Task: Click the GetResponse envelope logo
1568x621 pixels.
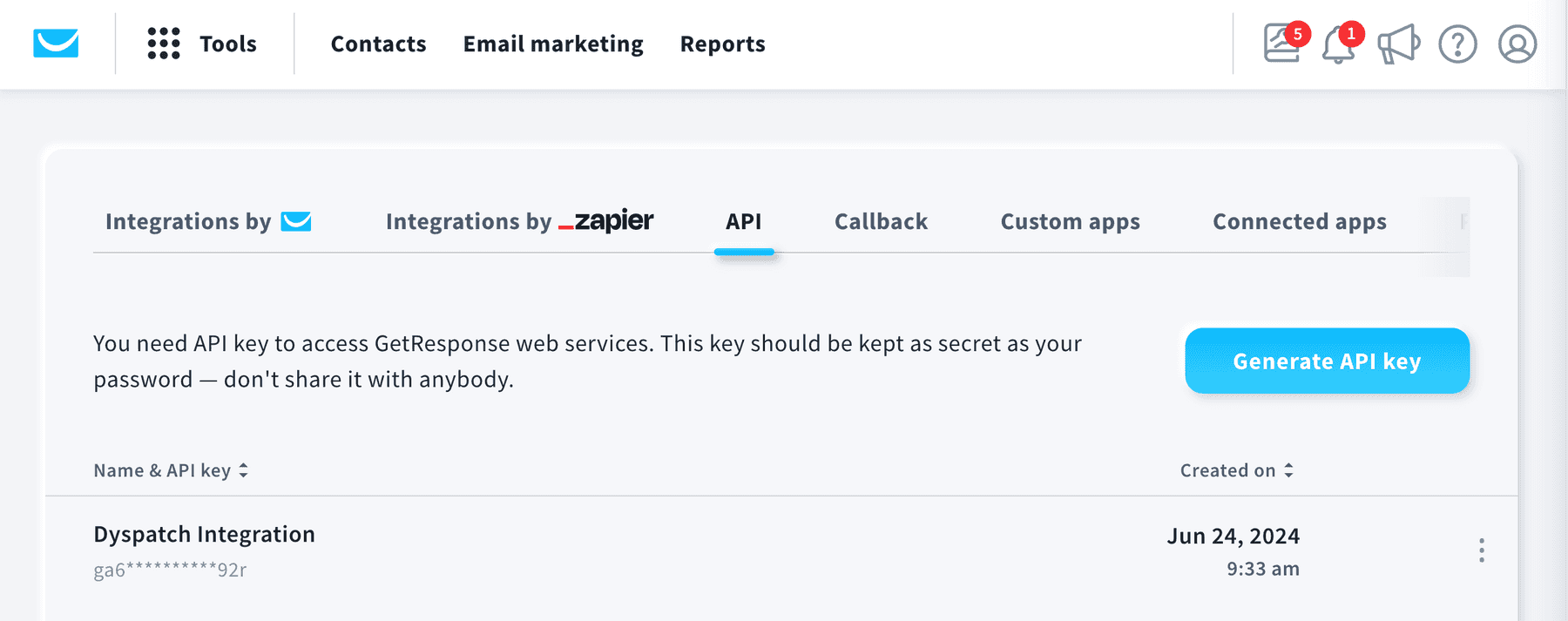Action: pos(55,44)
